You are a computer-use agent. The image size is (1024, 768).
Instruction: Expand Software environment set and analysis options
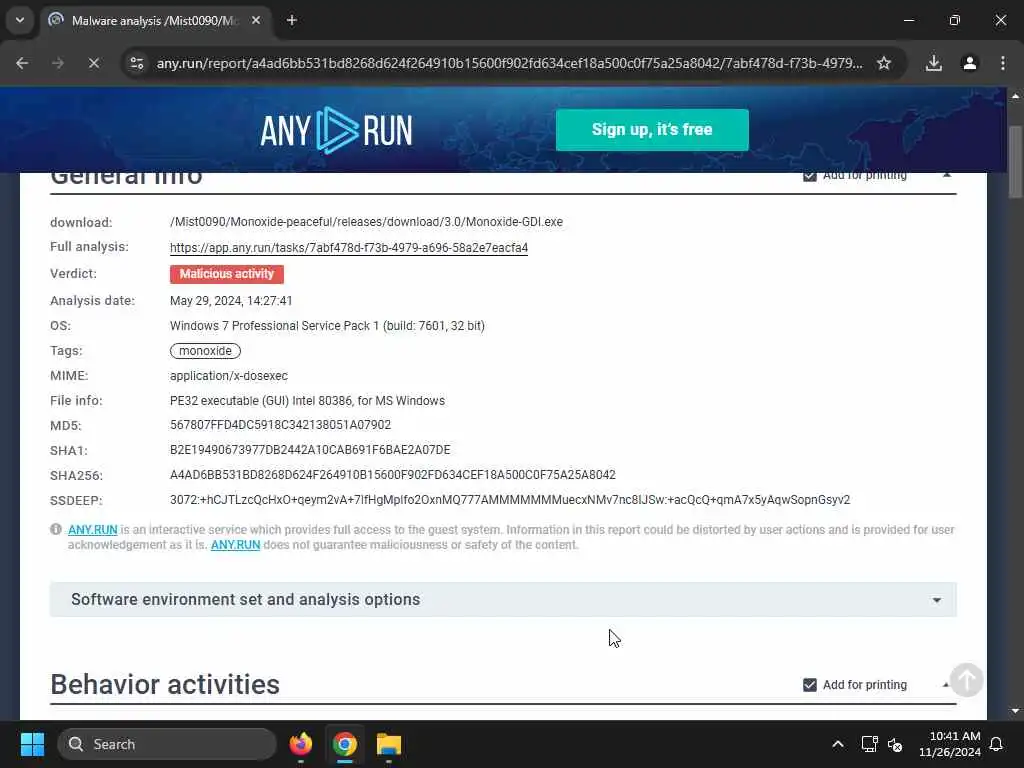[x=503, y=600]
